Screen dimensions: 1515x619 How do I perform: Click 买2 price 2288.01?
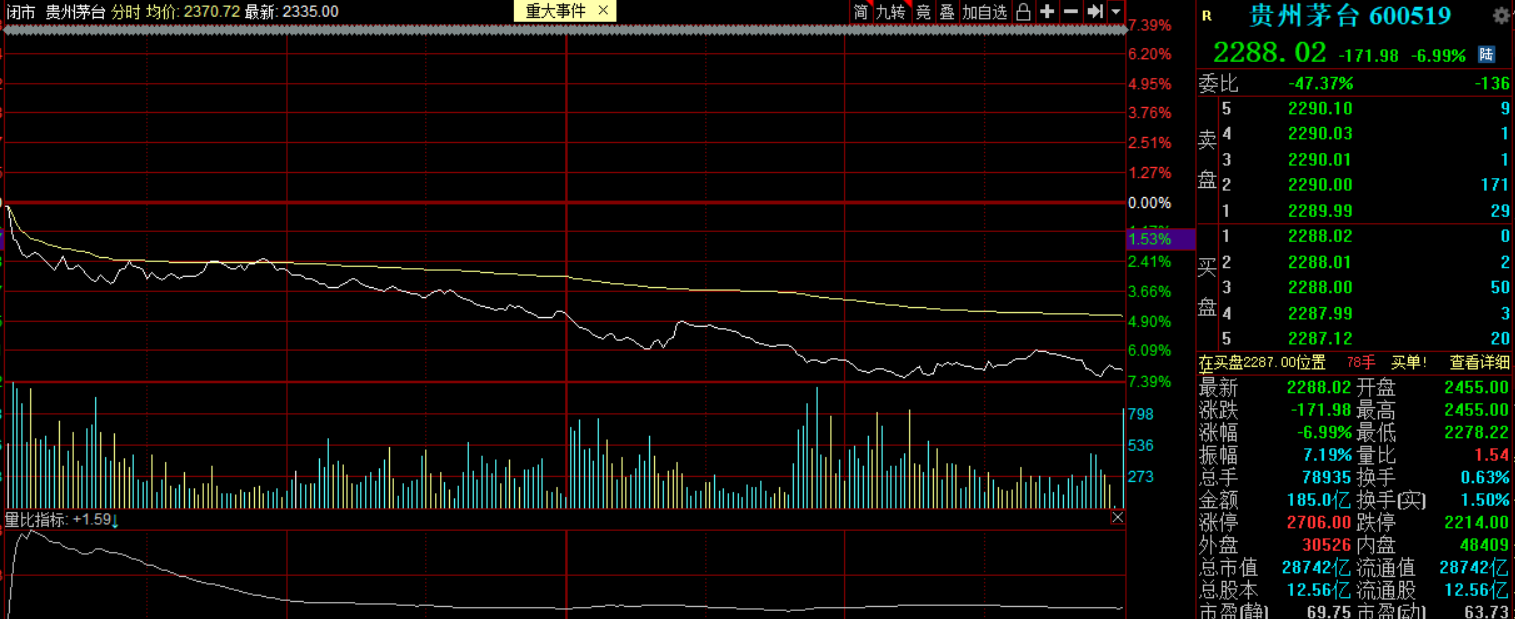point(1319,262)
